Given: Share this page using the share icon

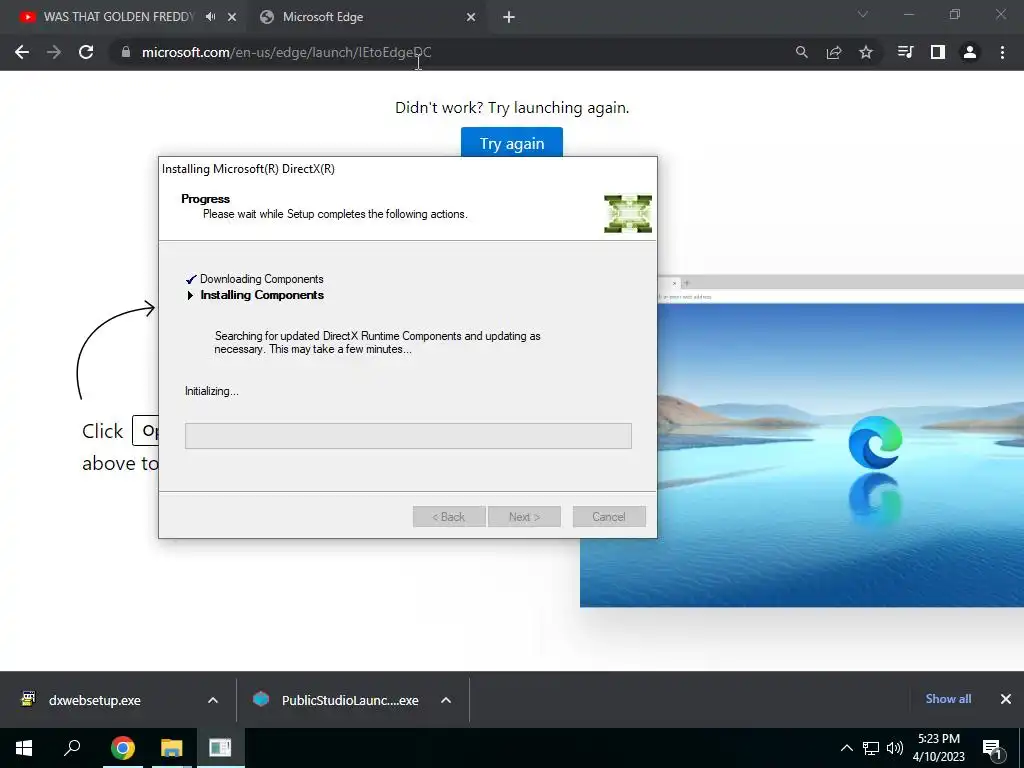Looking at the screenshot, I should click(x=833, y=52).
